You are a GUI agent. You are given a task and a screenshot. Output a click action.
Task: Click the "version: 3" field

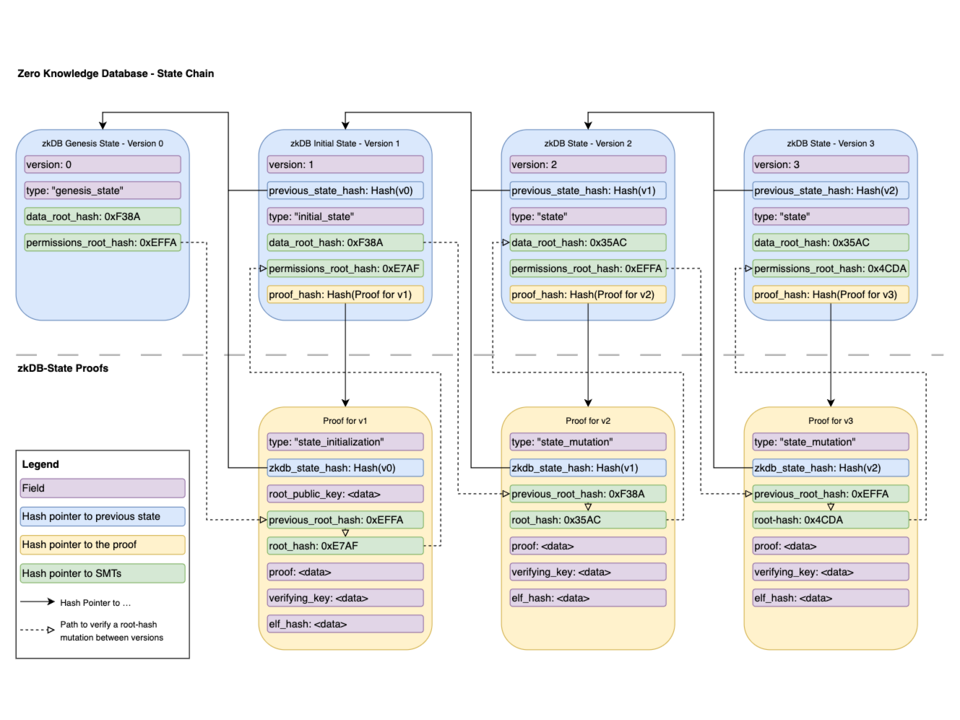(x=831, y=165)
